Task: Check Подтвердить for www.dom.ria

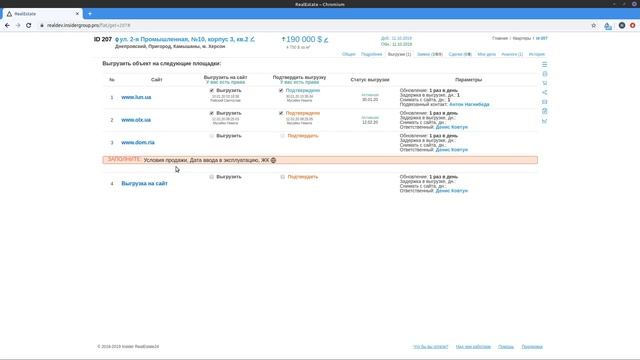Action: click(282, 136)
